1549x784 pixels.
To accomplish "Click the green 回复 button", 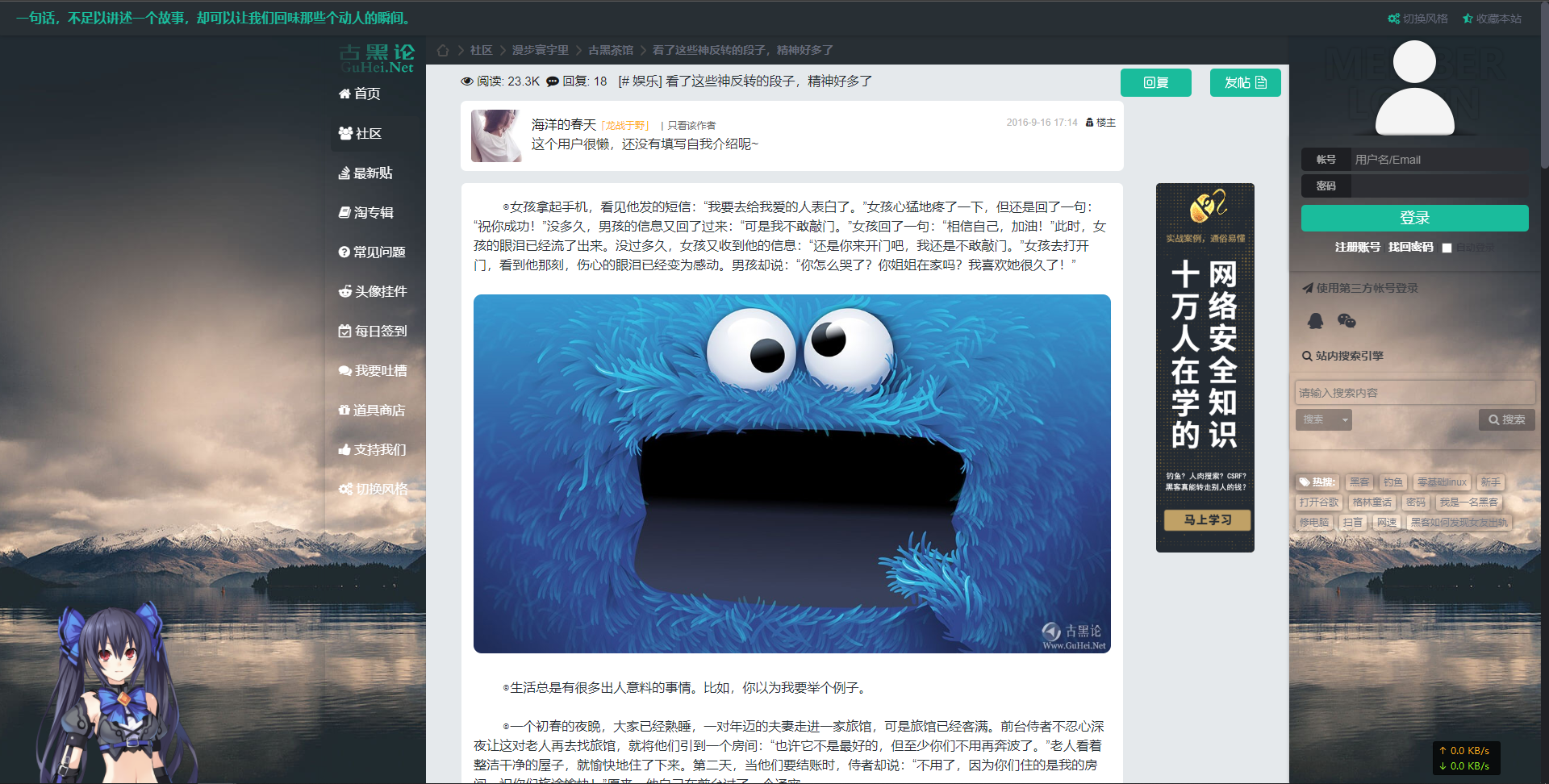I will (x=1155, y=82).
